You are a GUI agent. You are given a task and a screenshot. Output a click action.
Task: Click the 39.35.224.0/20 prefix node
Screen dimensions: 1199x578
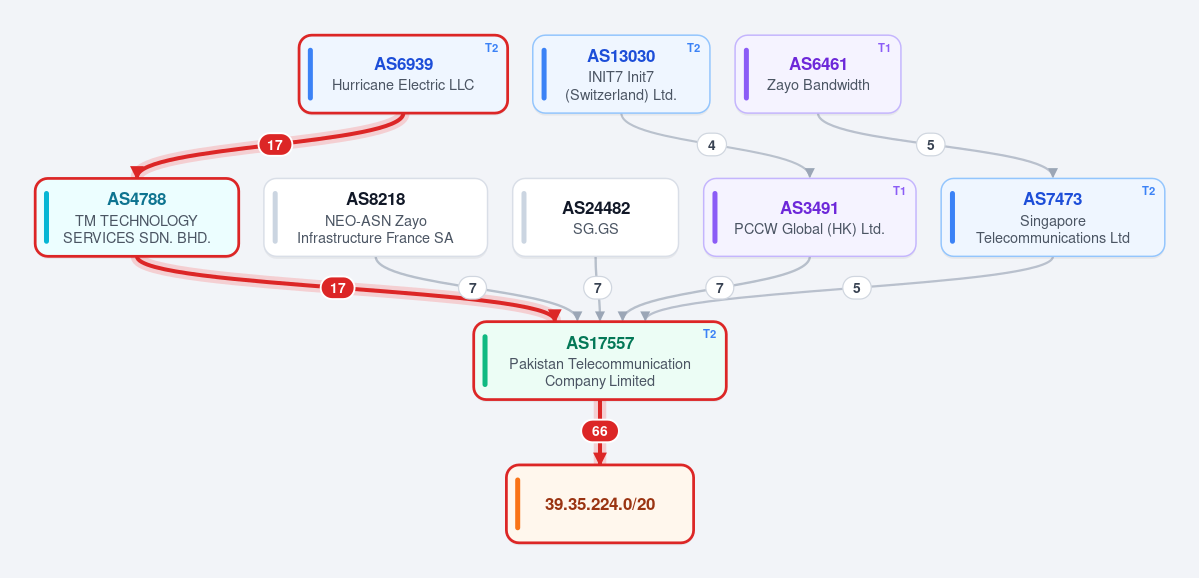(600, 504)
